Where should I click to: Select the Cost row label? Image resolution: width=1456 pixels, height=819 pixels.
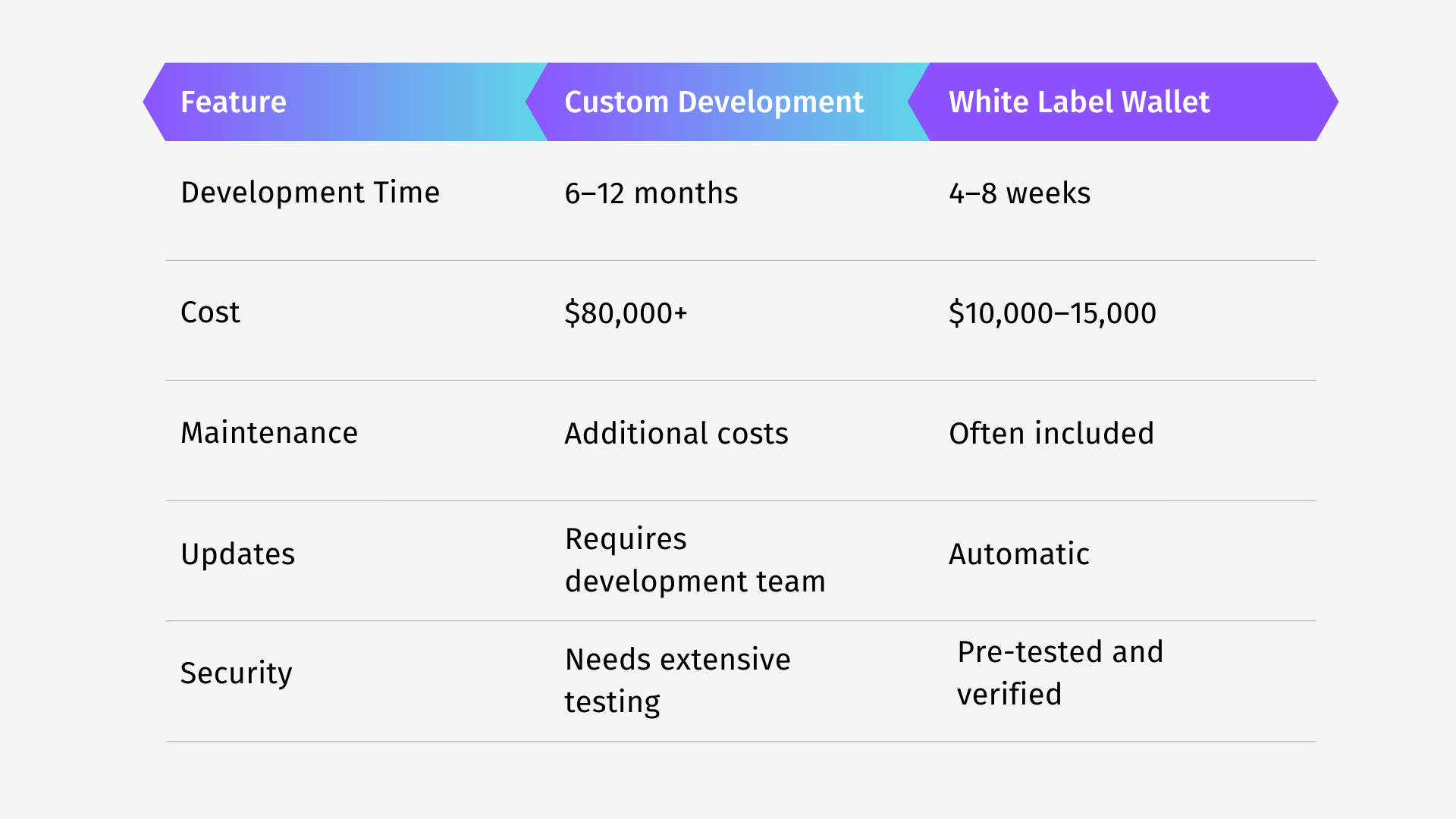(210, 312)
